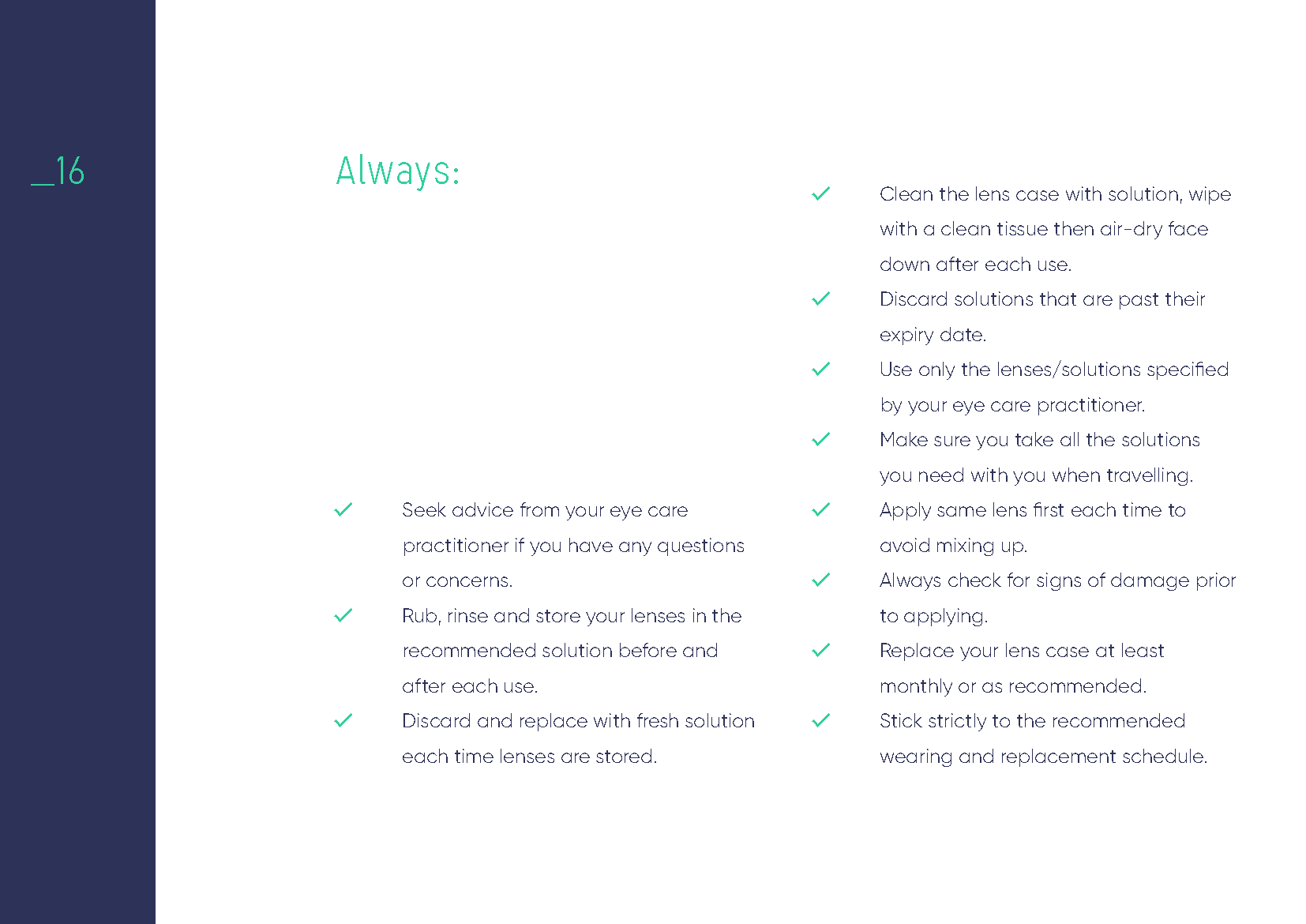Click the text 'by your eye care practitioner.'
Image resolution: width=1306 pixels, height=924 pixels.
(1012, 405)
